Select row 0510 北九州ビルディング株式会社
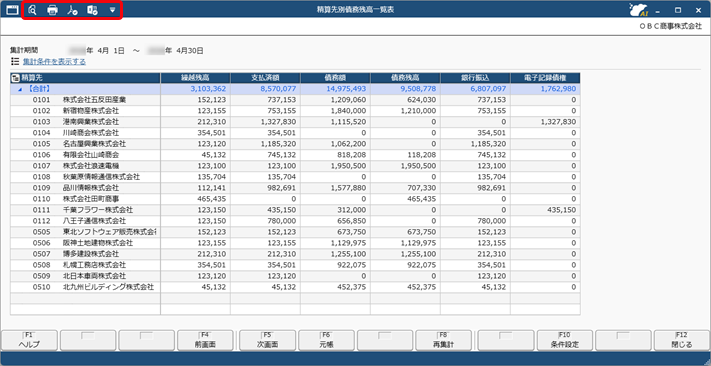The height and width of the screenshot is (366, 711). click(x=295, y=287)
